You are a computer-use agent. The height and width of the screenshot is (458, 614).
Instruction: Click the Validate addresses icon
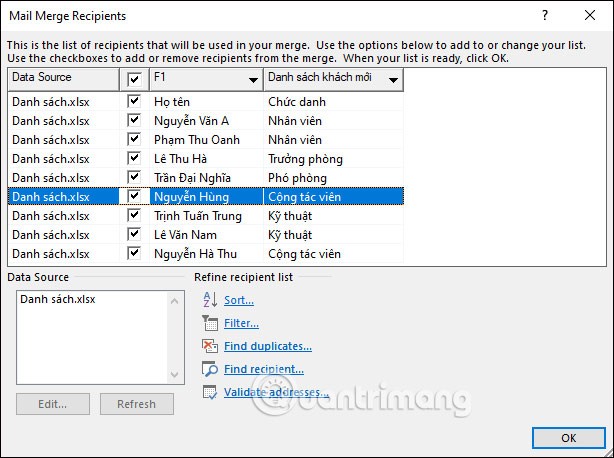pos(209,392)
